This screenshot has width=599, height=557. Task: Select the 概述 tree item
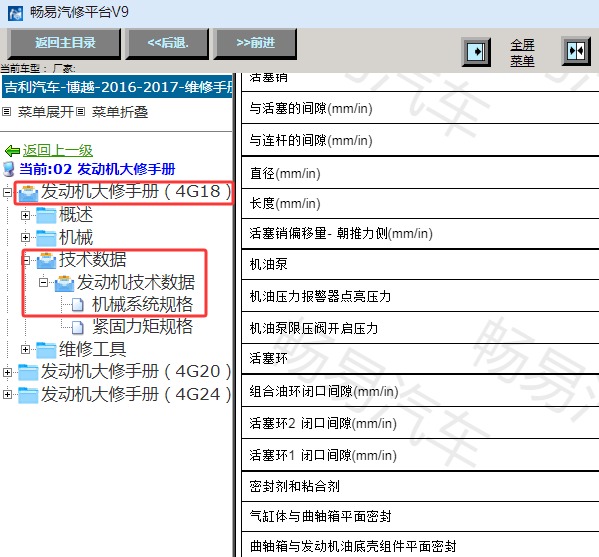(76, 215)
